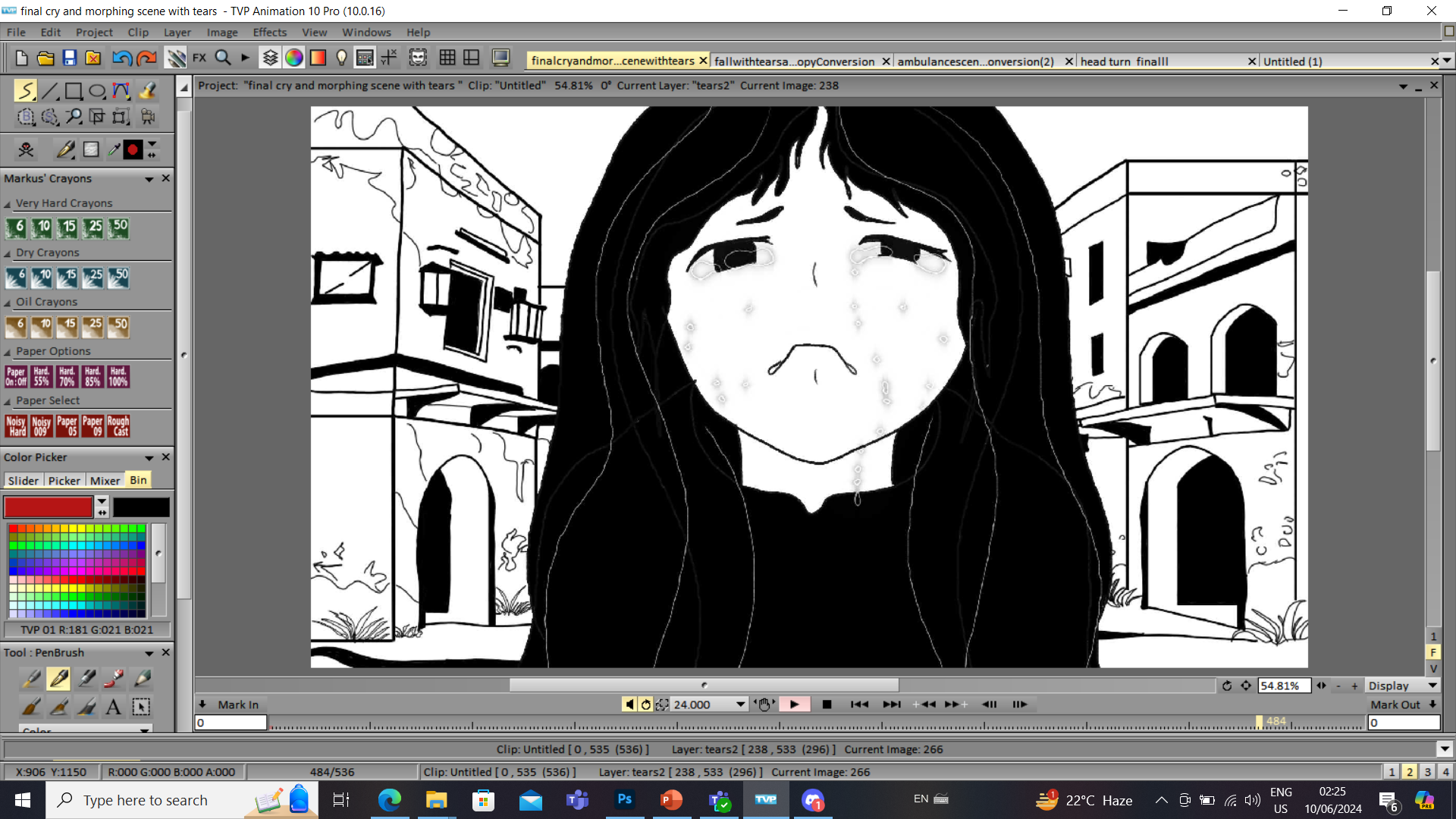Image resolution: width=1456 pixels, height=819 pixels.
Task: Open the Effects menu
Action: [270, 33]
